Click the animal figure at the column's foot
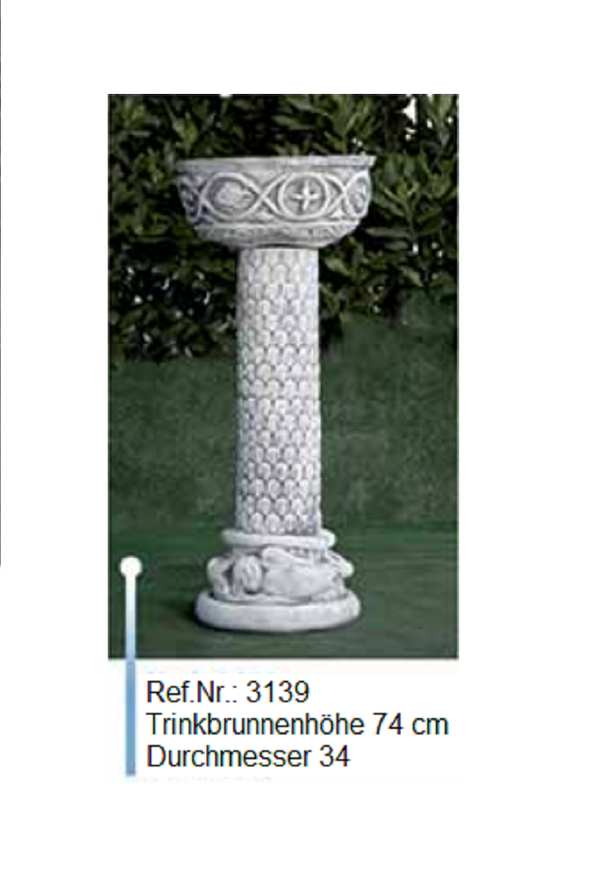Image resolution: width=600 pixels, height=891 pixels. point(278,573)
